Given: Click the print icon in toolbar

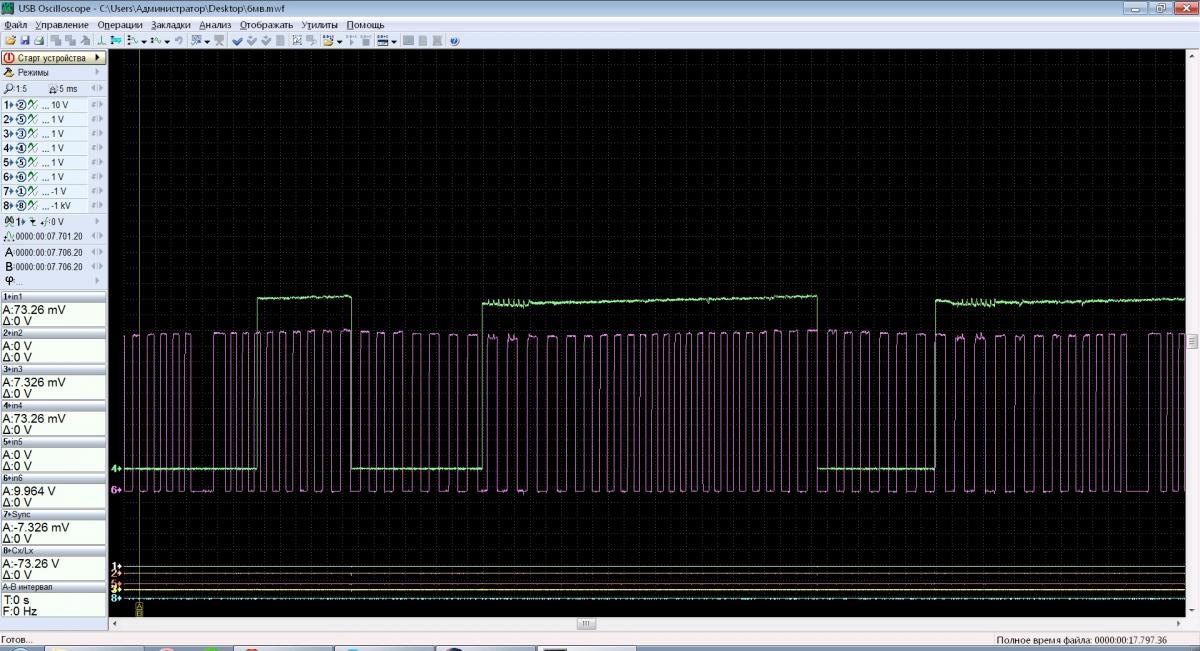Looking at the screenshot, I should point(38,41).
